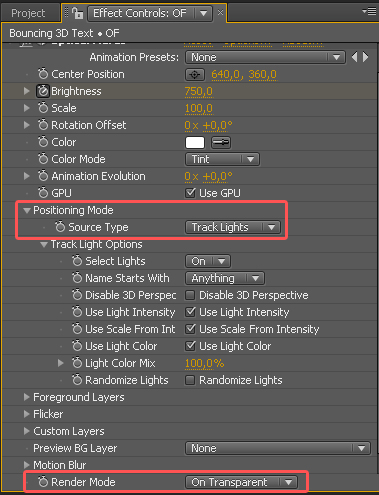Open the panel options menu icon
The image size is (379, 495).
[x=369, y=12]
